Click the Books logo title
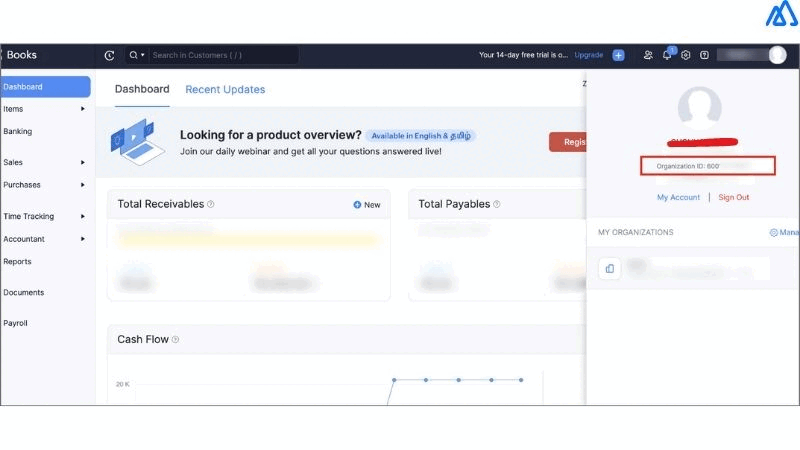This screenshot has height=450, width=800. click(x=21, y=55)
